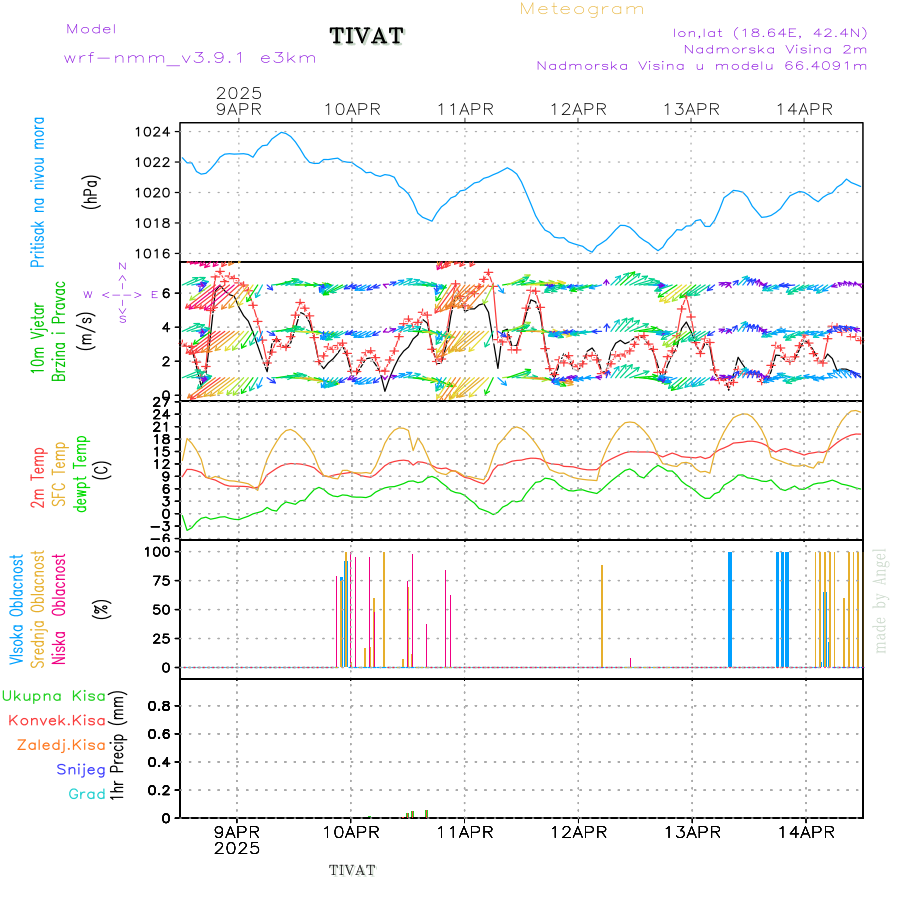Click the Nadmorska Visina u modelu text

click(x=703, y=66)
